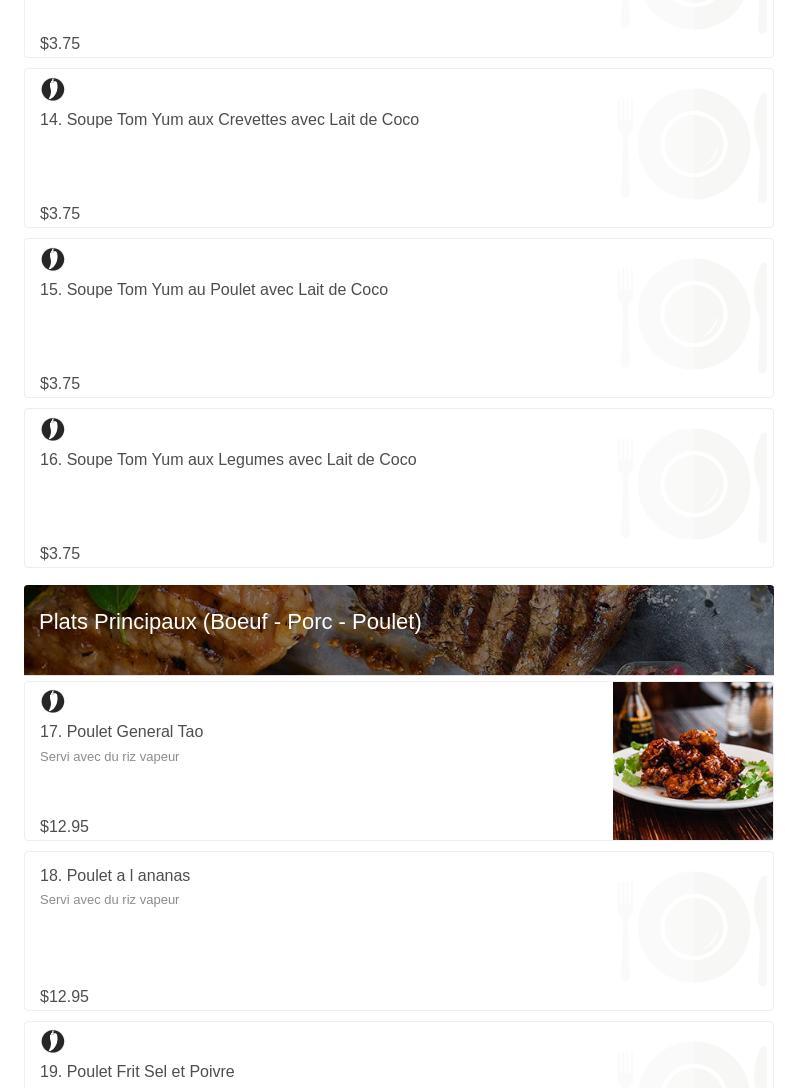Open the Poulet General Tao photo
Image resolution: width=785 pixels, height=1088 pixels.
692,760
